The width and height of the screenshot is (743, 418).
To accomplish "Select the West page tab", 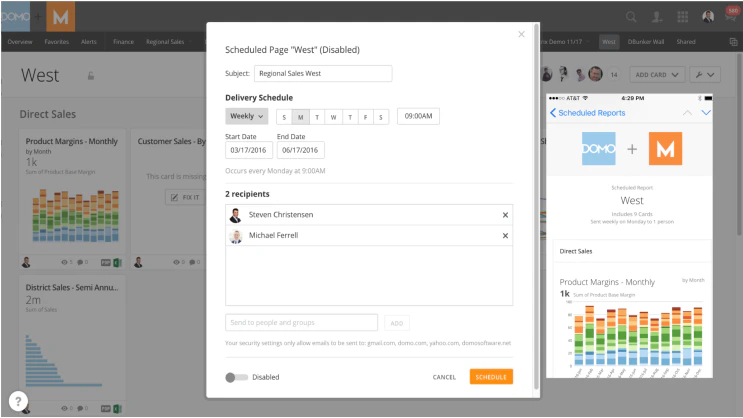I will (x=609, y=42).
